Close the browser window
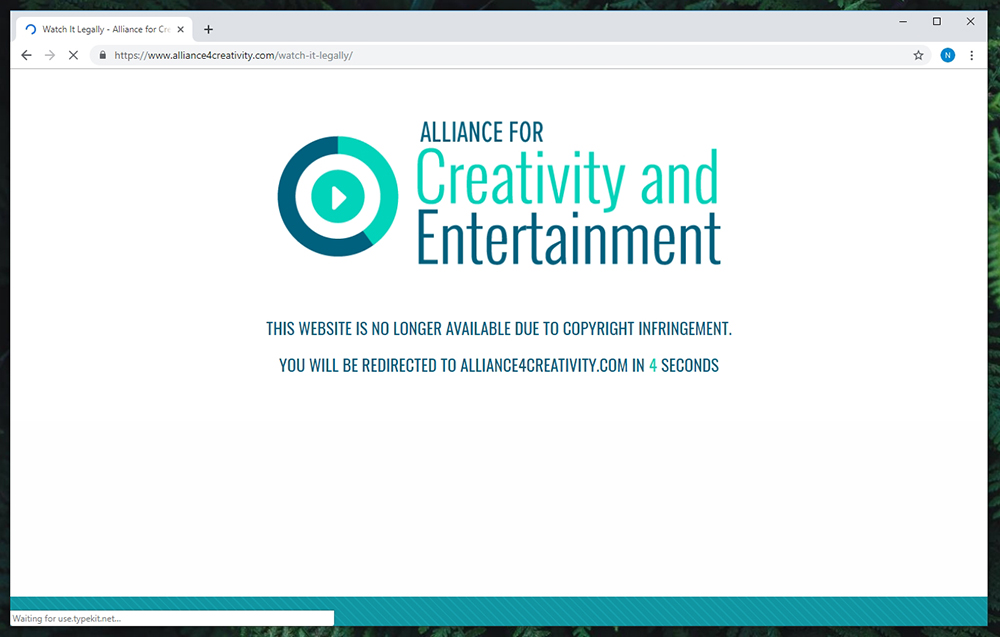The image size is (1000, 637). pos(971,22)
